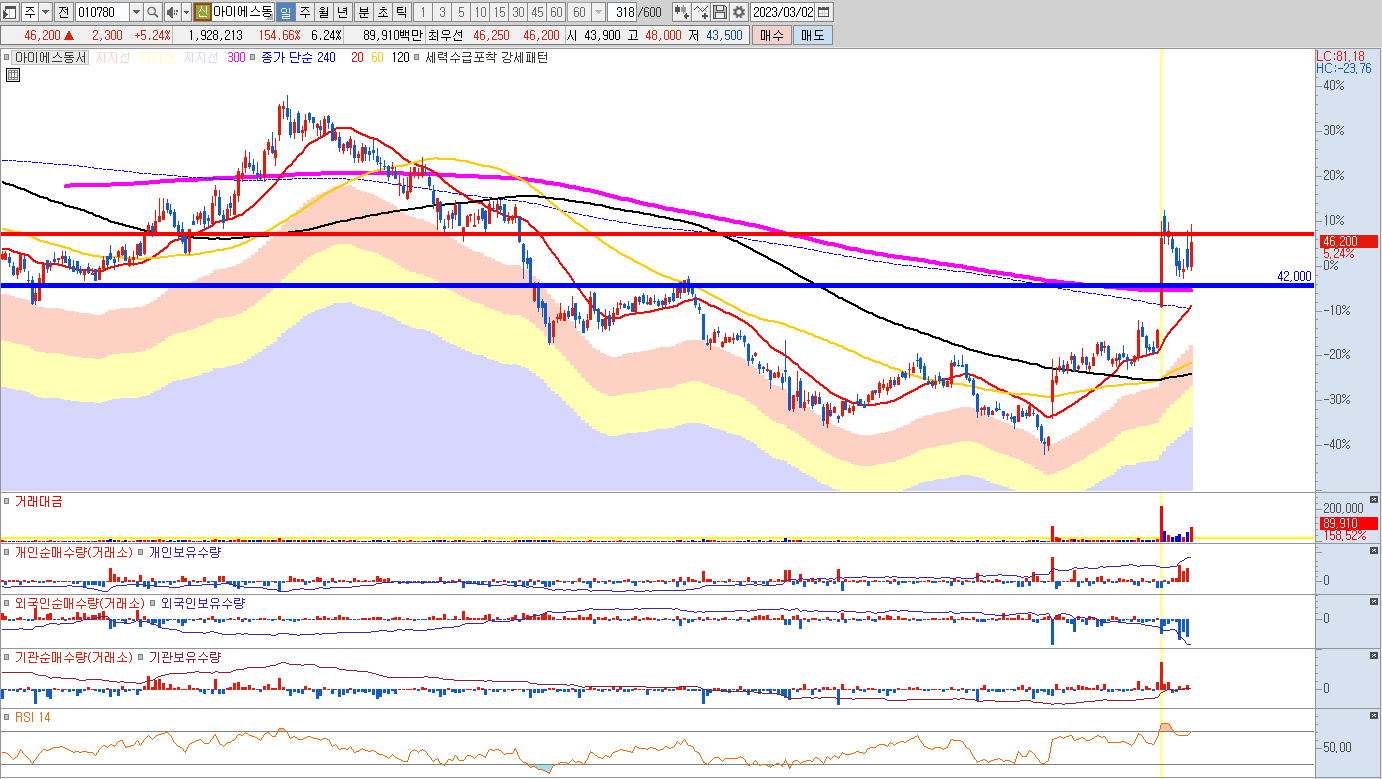The height and width of the screenshot is (779, 1382).
Task: Toggle the 종가 단순 moving average marker
Action: [254, 58]
